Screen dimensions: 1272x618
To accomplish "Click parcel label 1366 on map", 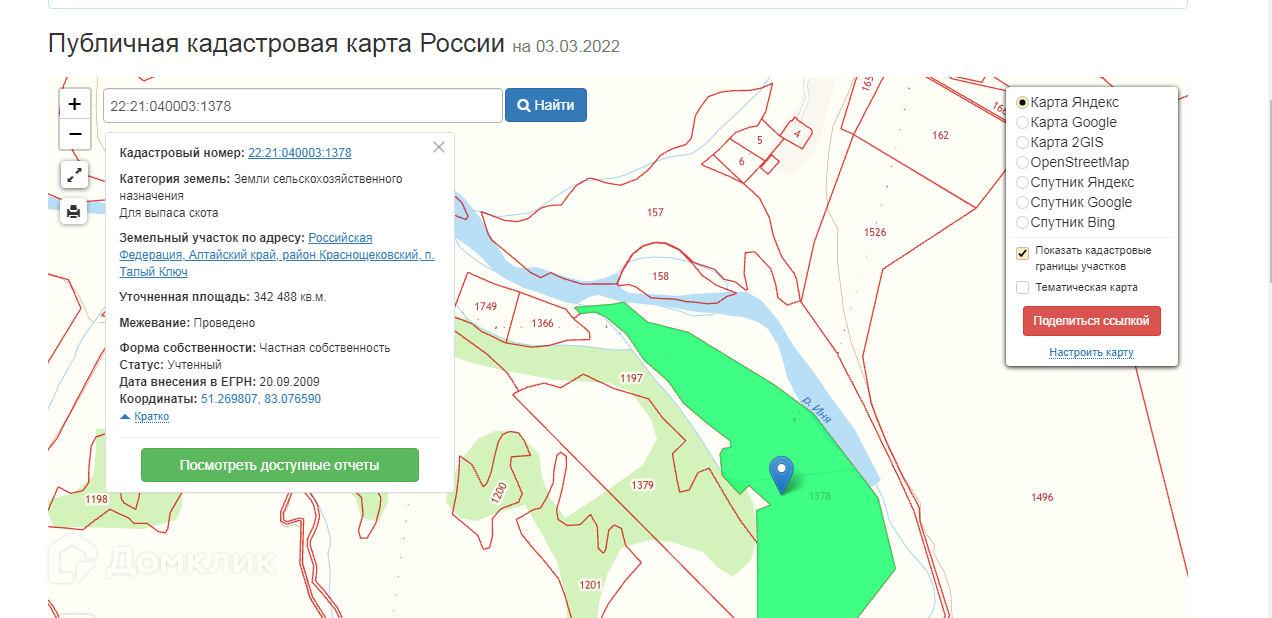I will point(543,323).
